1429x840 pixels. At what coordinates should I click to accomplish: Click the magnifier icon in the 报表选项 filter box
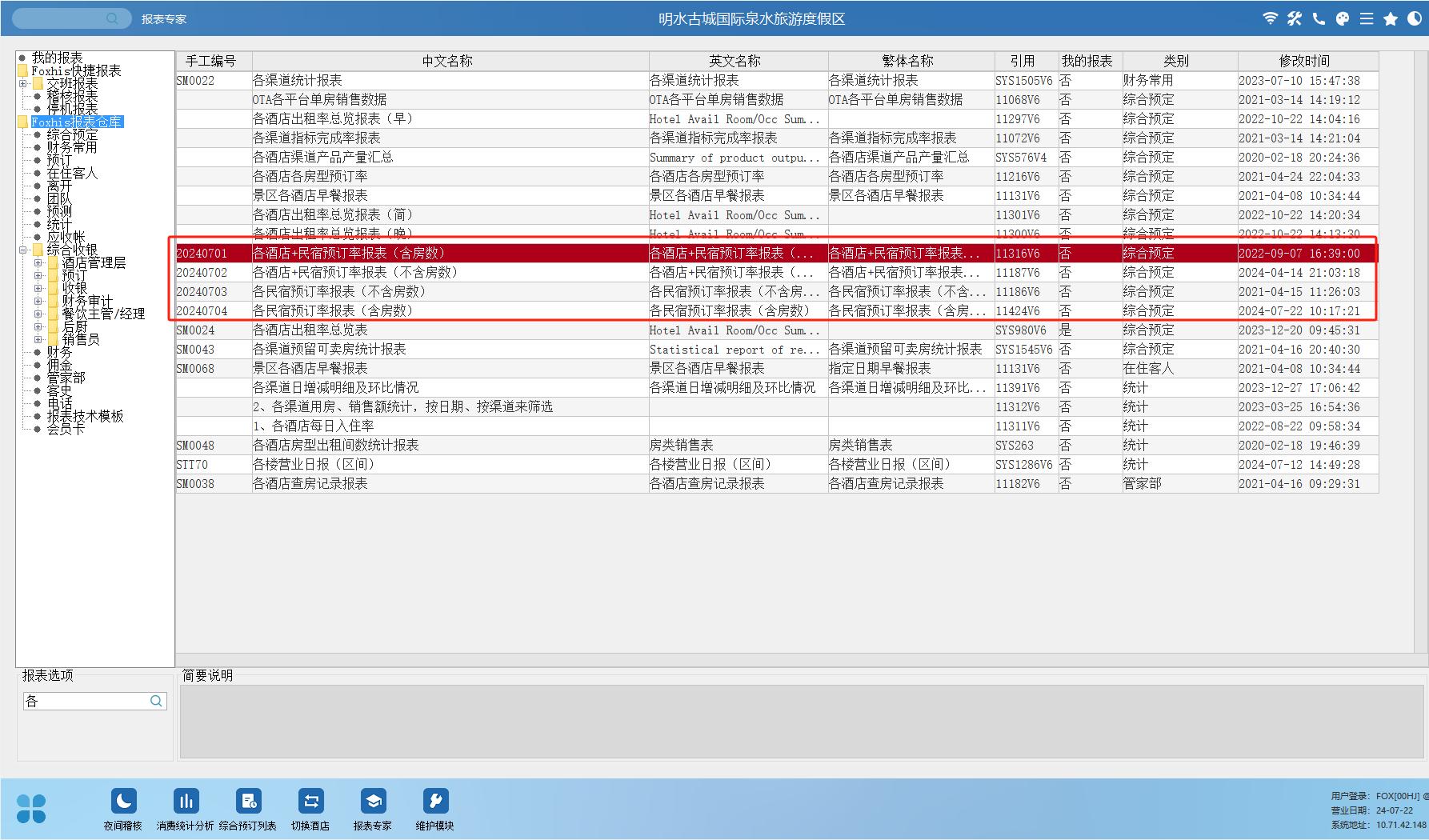[x=156, y=701]
